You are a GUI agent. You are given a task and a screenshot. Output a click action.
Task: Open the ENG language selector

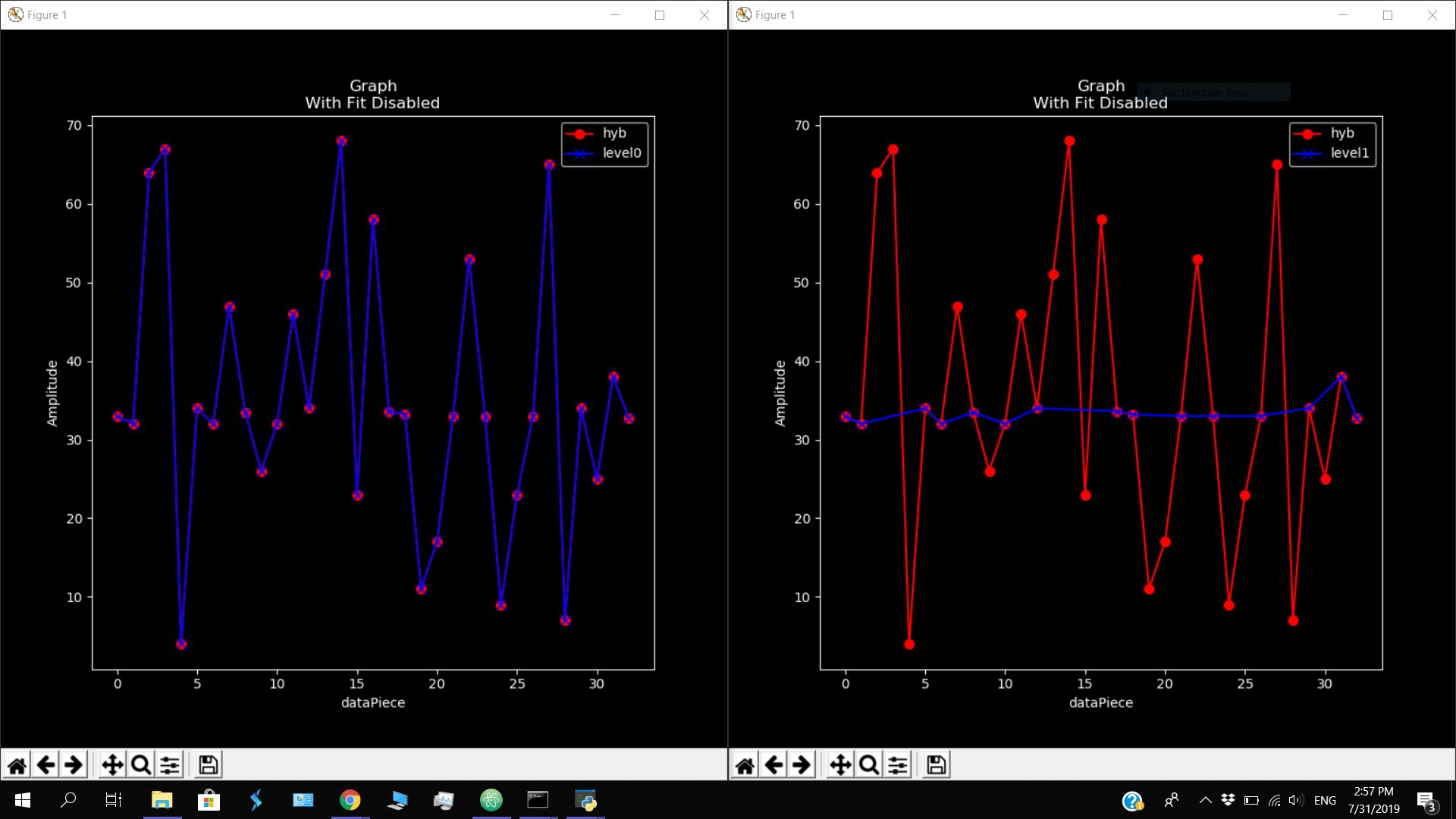[1325, 800]
